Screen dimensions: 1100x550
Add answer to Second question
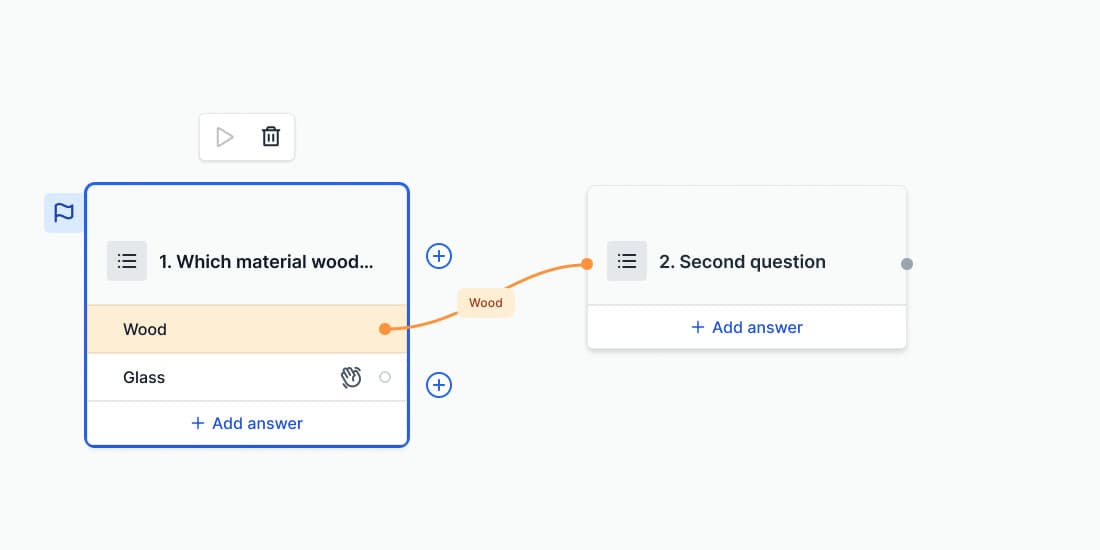point(747,327)
